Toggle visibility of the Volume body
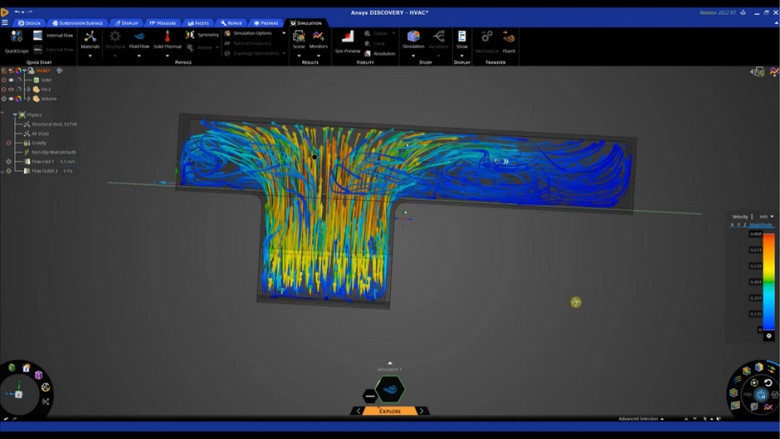The image size is (780, 439). coord(11,99)
